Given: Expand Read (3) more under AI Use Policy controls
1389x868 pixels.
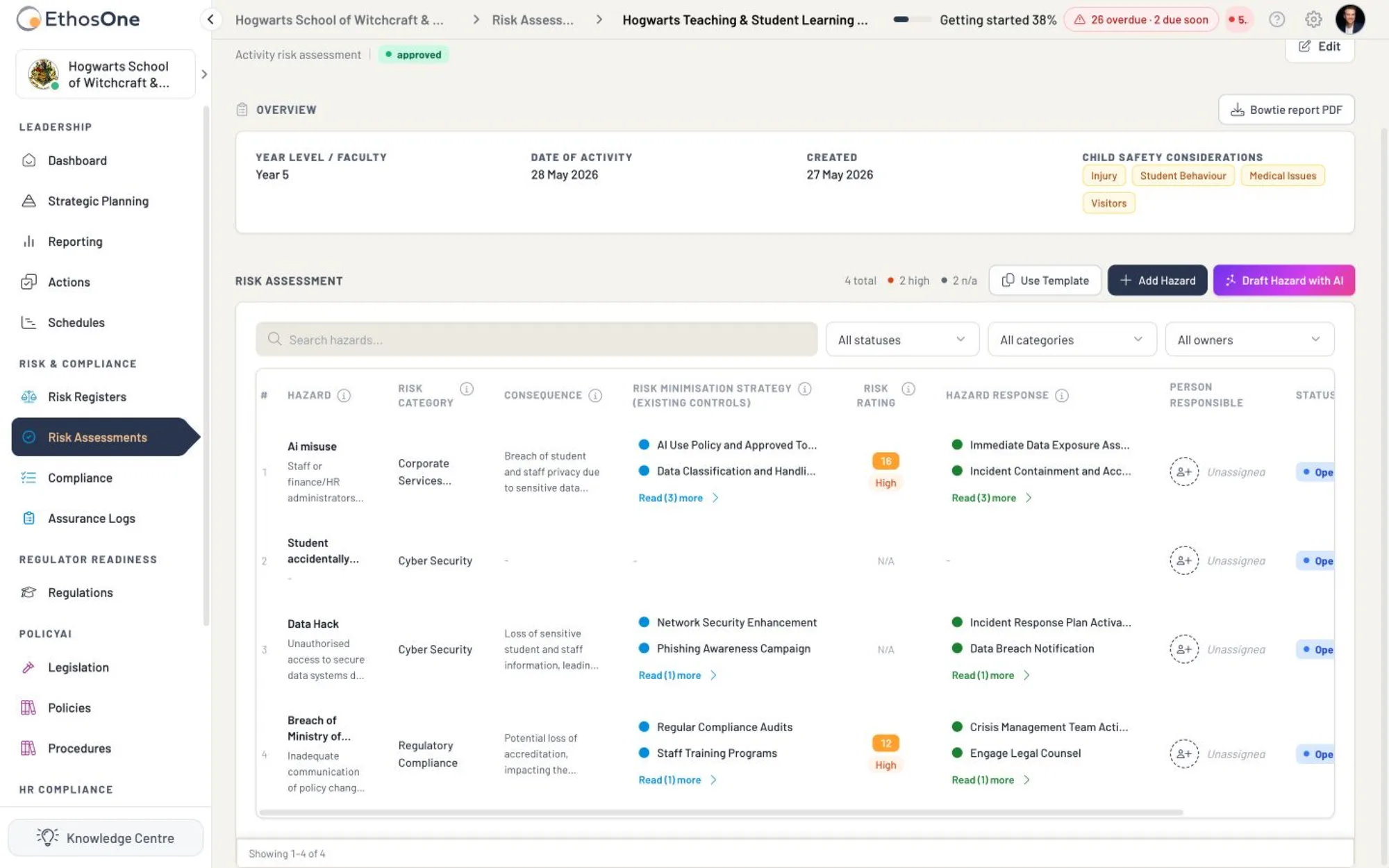Looking at the screenshot, I should [x=679, y=498].
